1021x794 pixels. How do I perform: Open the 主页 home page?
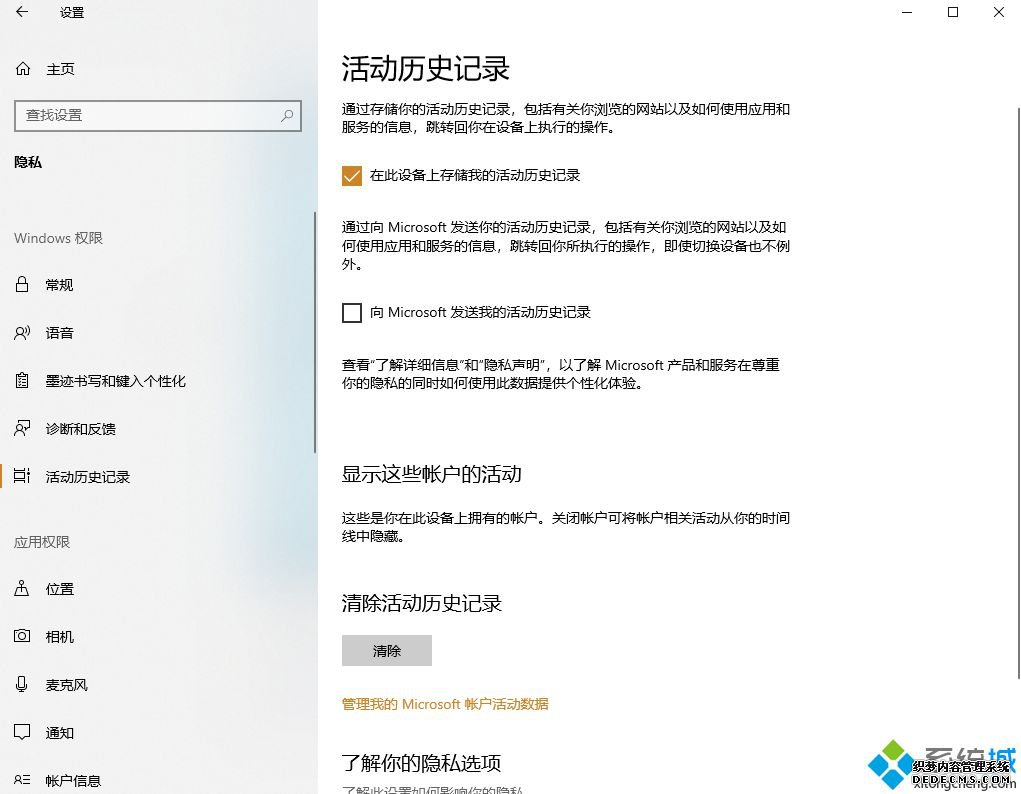click(60, 69)
